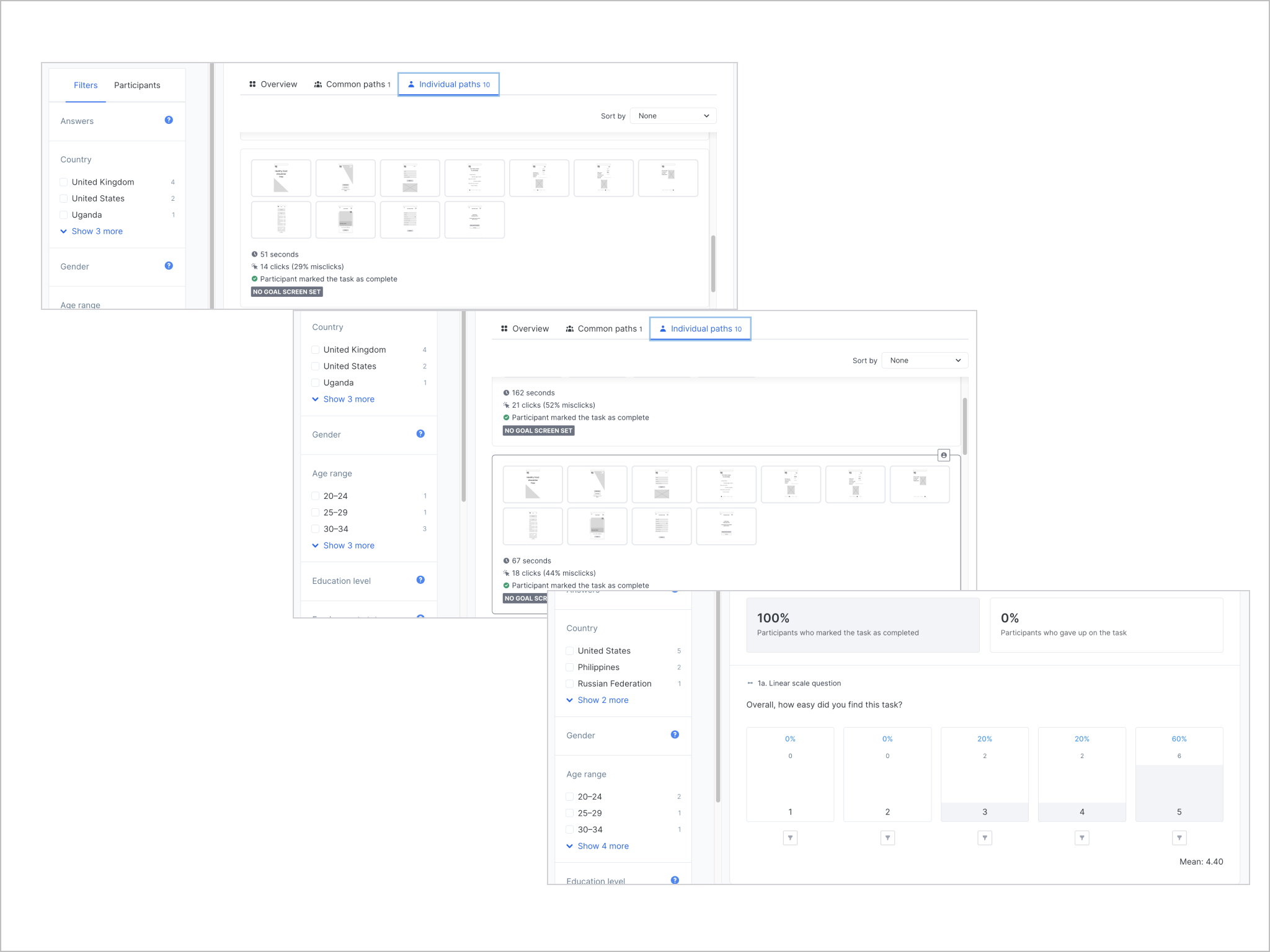Click the Answers help icon in top window
The image size is (1270, 952).
[169, 120]
